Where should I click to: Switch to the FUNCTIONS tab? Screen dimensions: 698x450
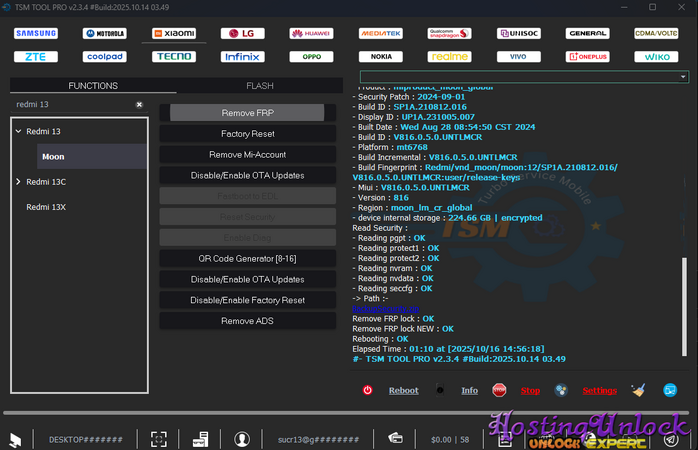(92, 86)
